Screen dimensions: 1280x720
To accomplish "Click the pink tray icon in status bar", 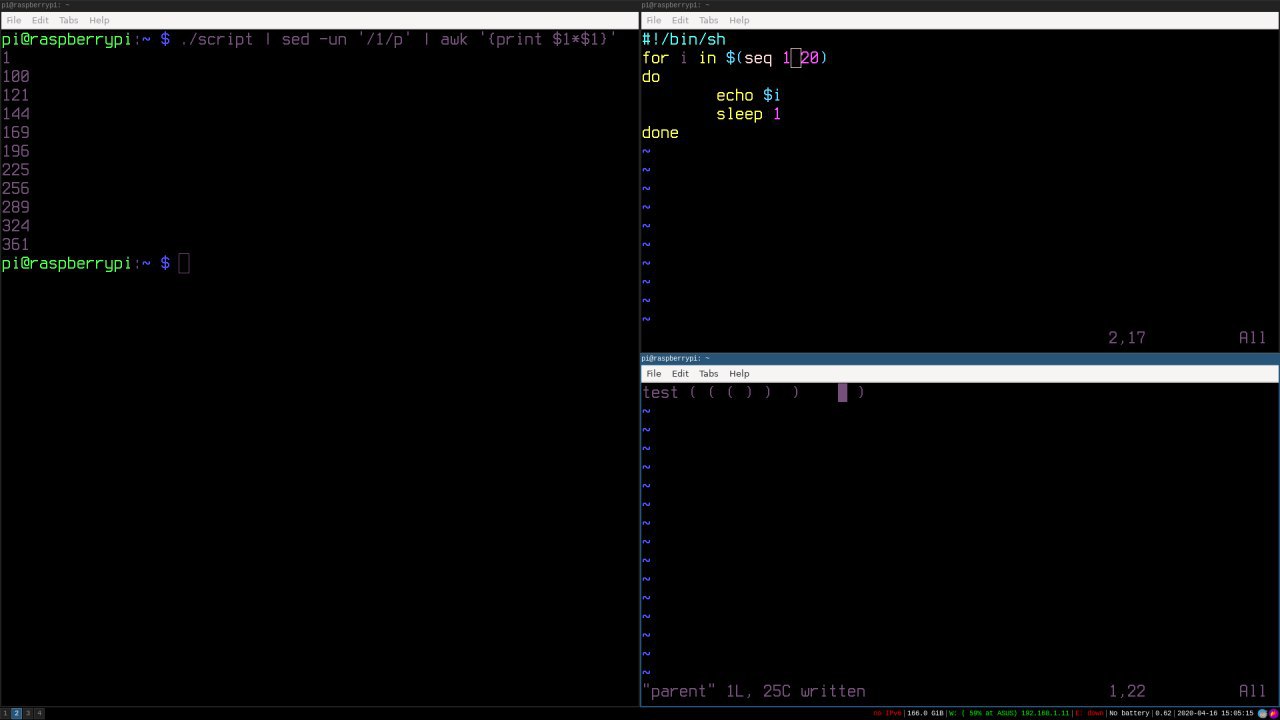I will click(1273, 713).
